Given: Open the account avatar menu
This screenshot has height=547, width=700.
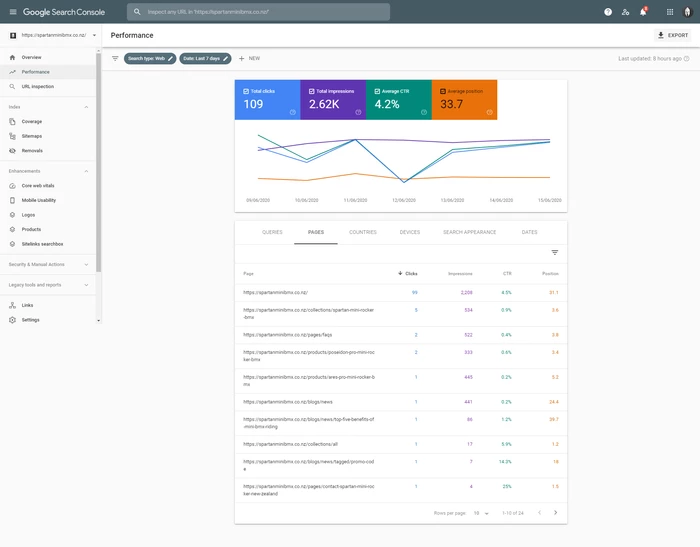Looking at the screenshot, I should (688, 12).
